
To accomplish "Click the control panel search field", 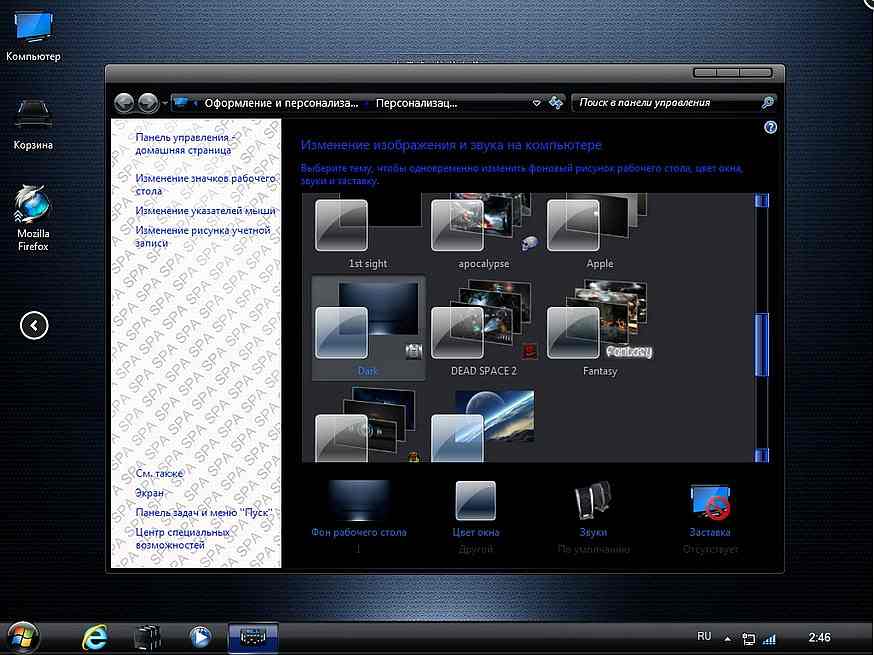I will (x=665, y=102).
